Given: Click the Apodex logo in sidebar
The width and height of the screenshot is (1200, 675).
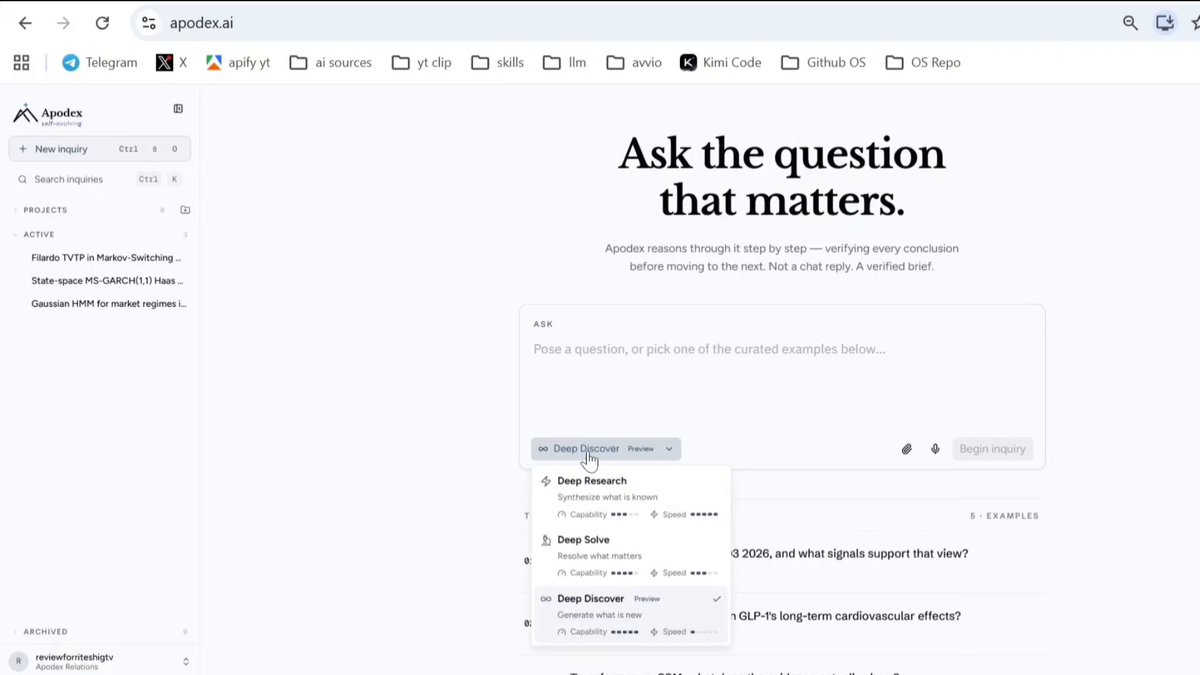Looking at the screenshot, I should coord(48,115).
